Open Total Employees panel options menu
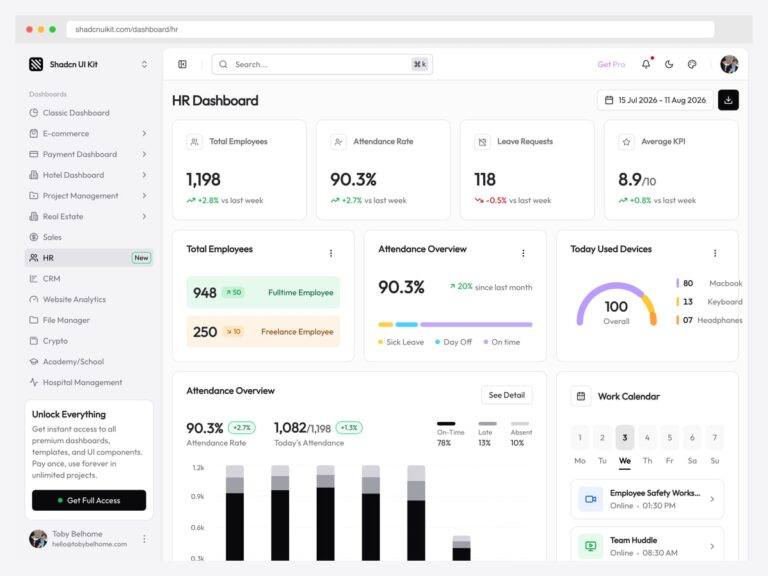This screenshot has width=768, height=576. coord(331,253)
